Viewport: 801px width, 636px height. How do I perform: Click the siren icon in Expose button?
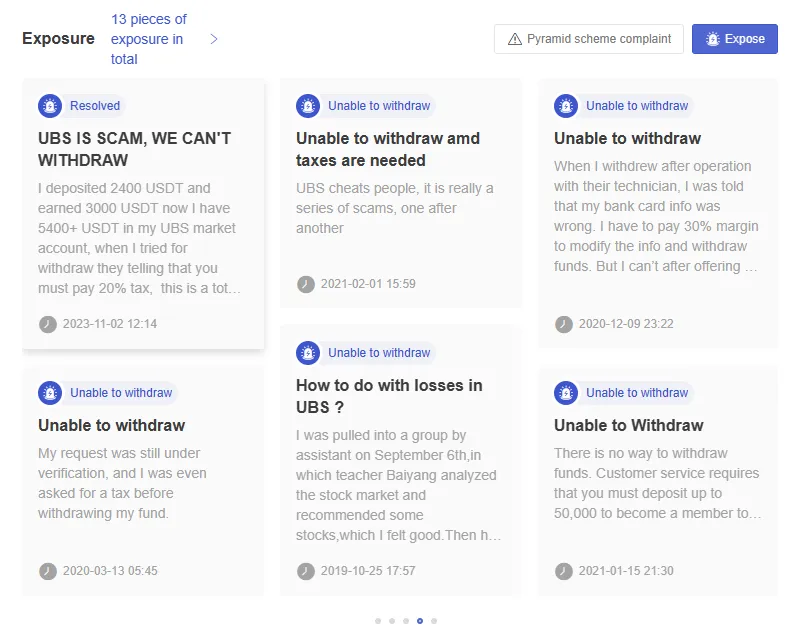[713, 39]
